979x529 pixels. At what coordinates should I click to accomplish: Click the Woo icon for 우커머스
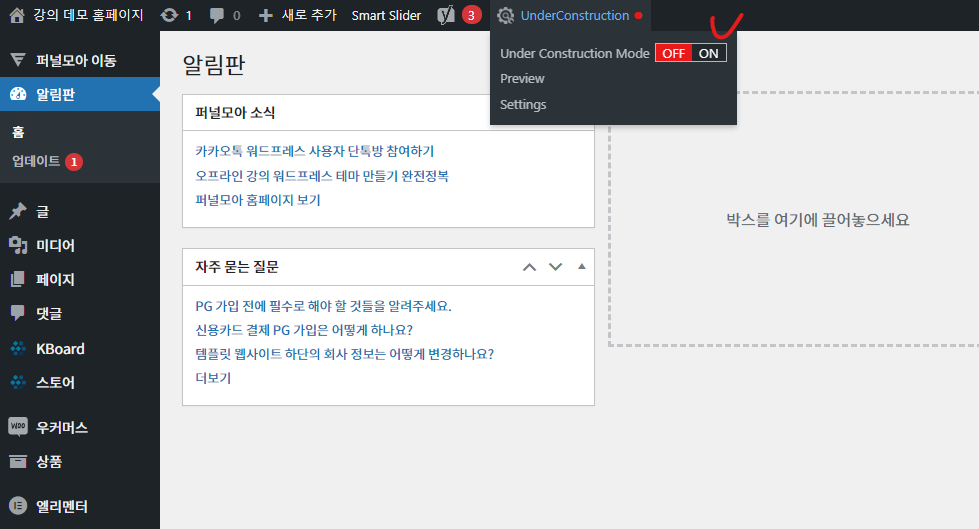[18, 427]
